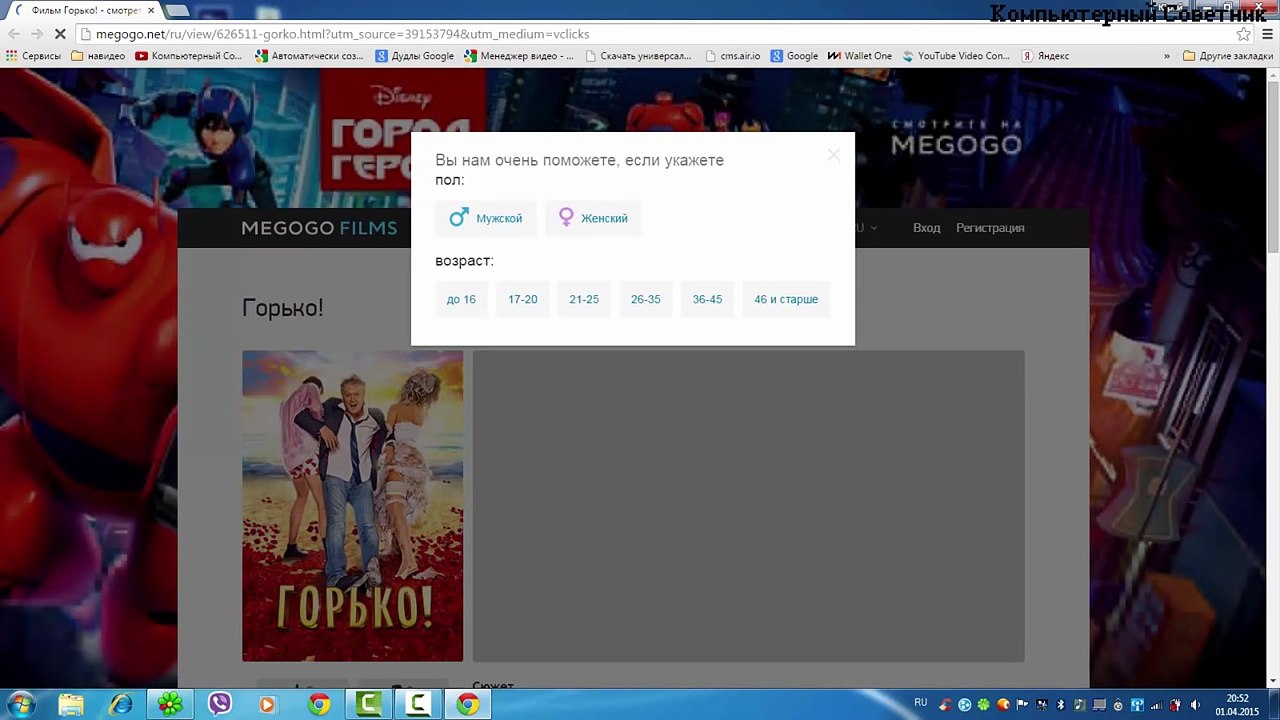Image resolution: width=1280 pixels, height=720 pixels.
Task: Go back to the previous page
Action: [13, 34]
